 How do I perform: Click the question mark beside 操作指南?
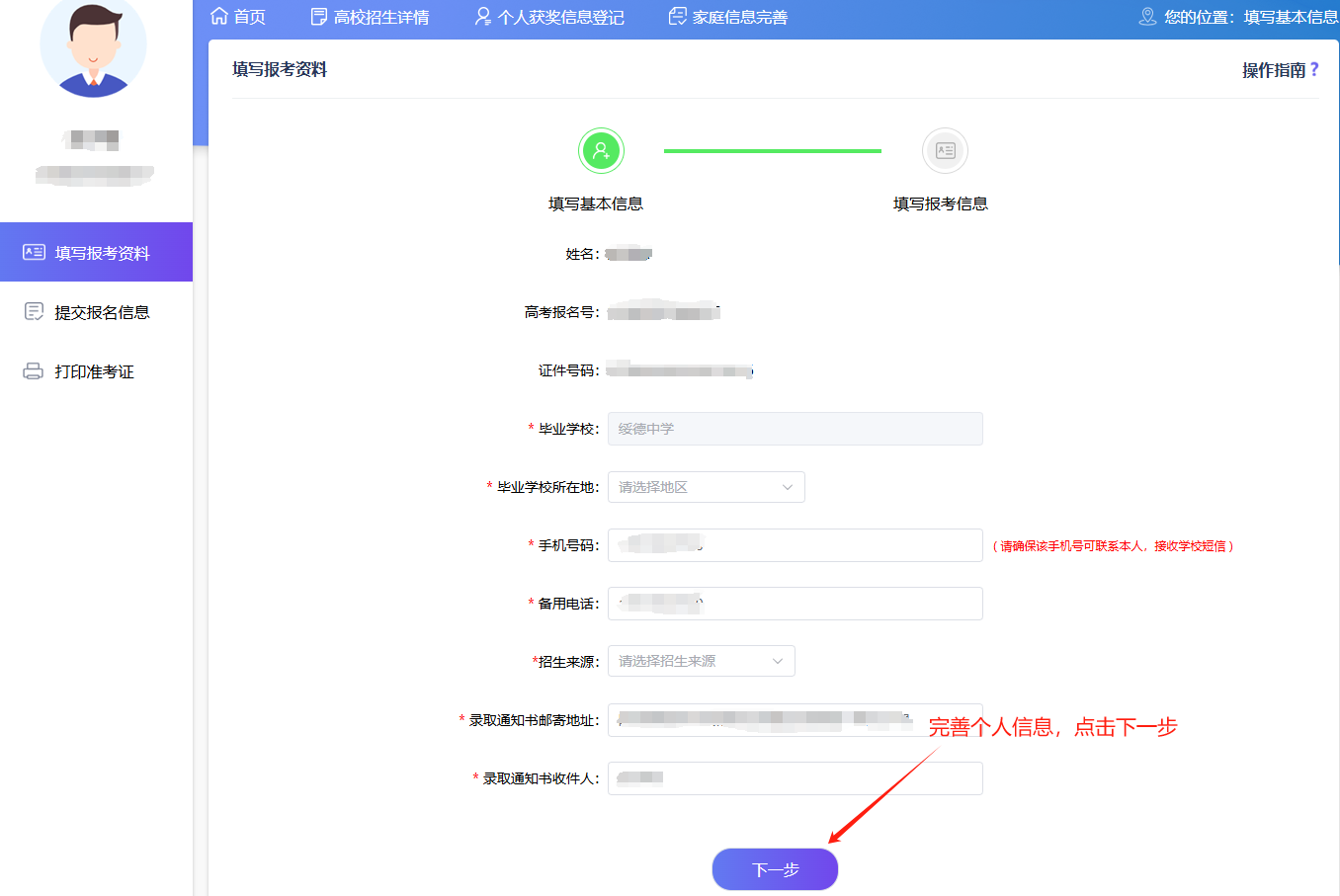coord(1314,70)
